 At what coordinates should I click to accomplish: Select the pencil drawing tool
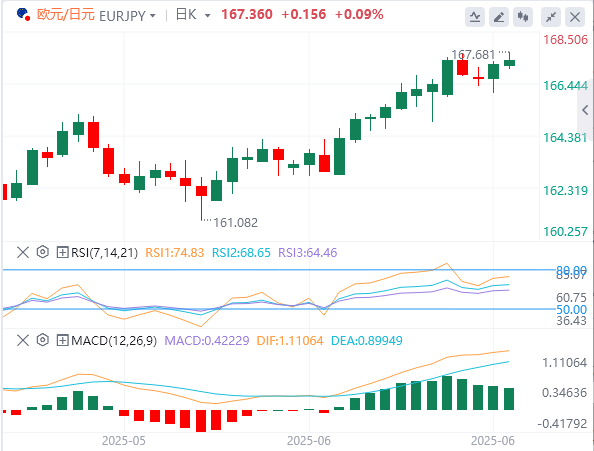click(499, 17)
